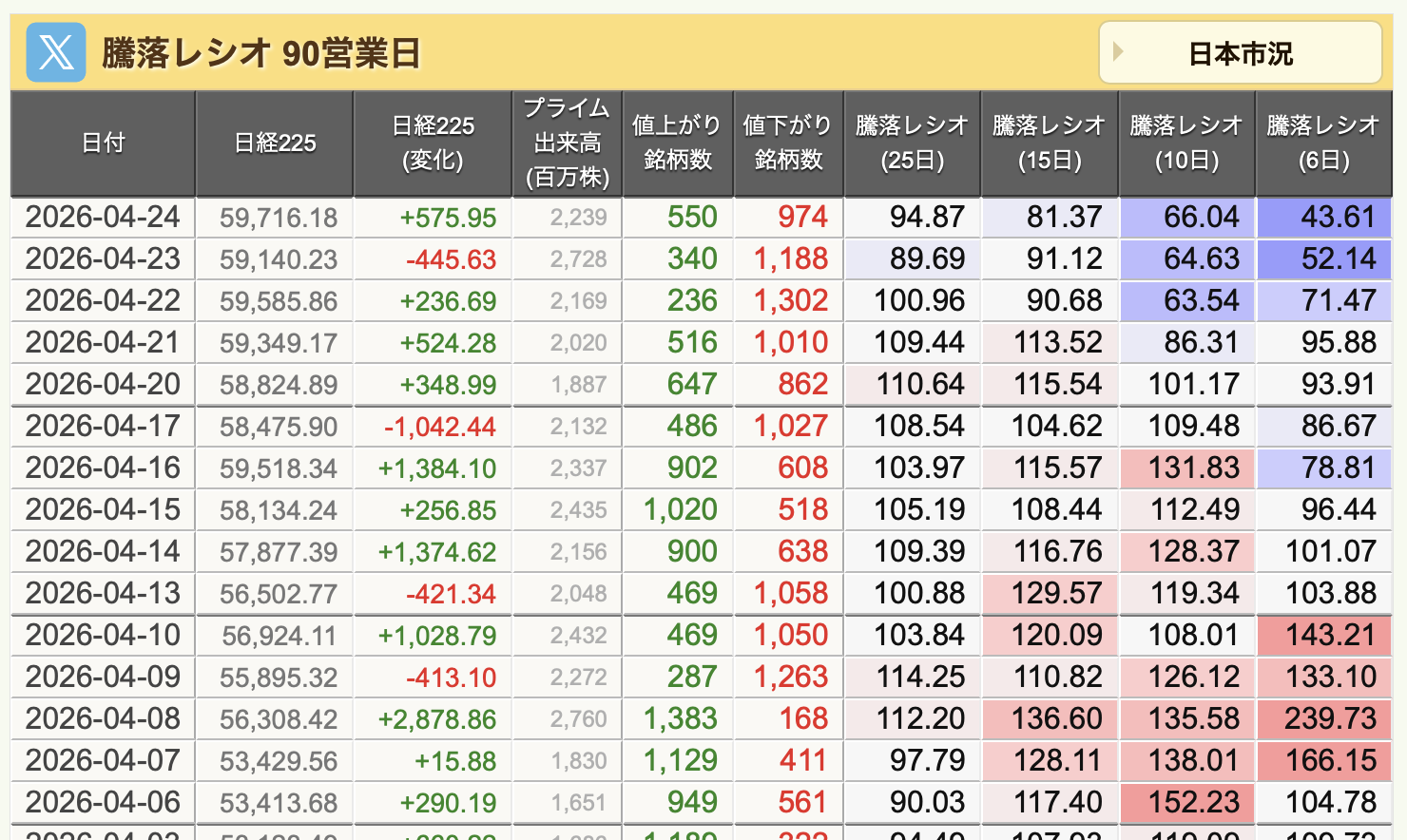Select the dark blue 43.61 cell
This screenshot has width=1407, height=840.
1323,218
